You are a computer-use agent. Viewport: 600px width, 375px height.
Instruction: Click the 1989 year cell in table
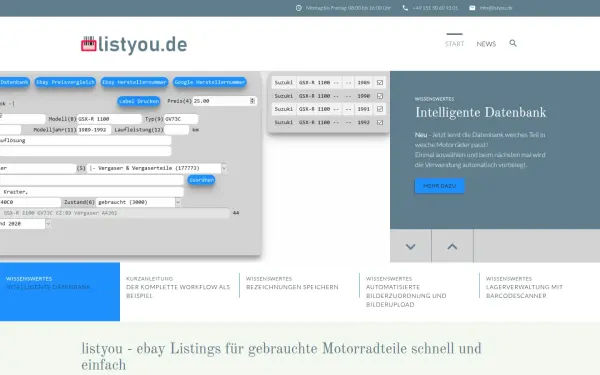pyautogui.click(x=364, y=82)
